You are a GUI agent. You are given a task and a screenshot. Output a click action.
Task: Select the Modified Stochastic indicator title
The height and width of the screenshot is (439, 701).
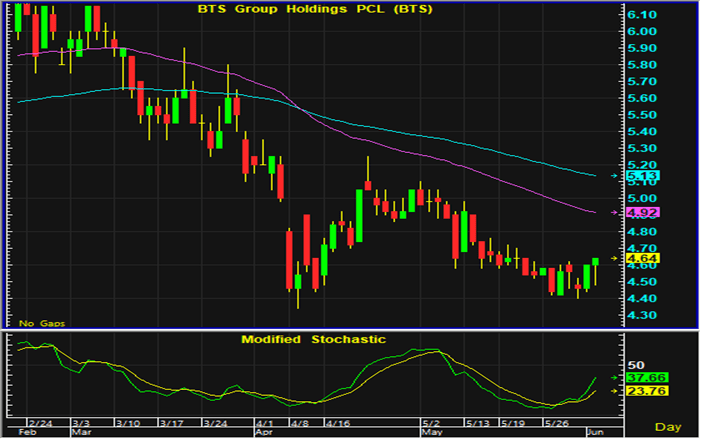313,340
